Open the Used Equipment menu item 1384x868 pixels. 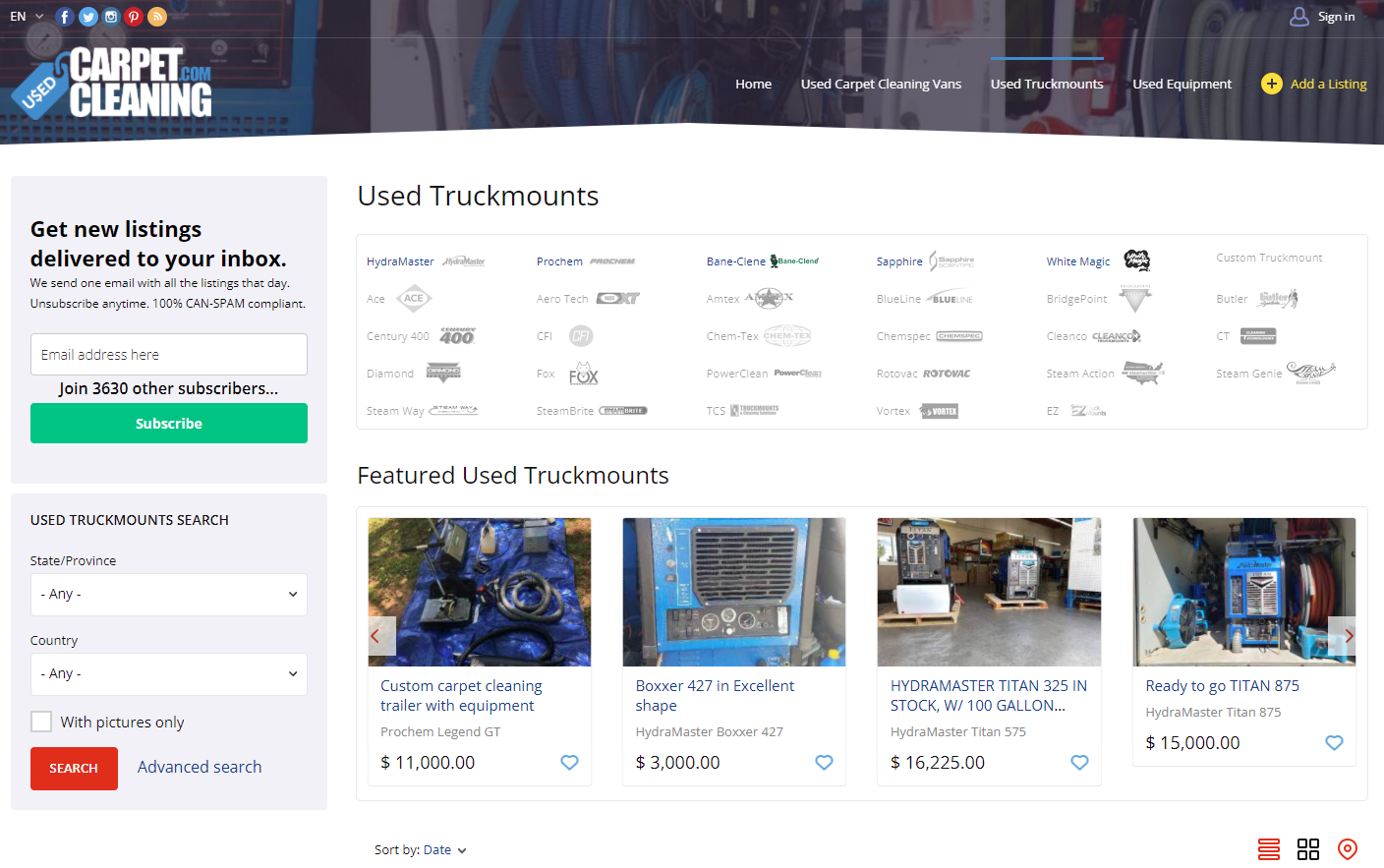tap(1182, 85)
